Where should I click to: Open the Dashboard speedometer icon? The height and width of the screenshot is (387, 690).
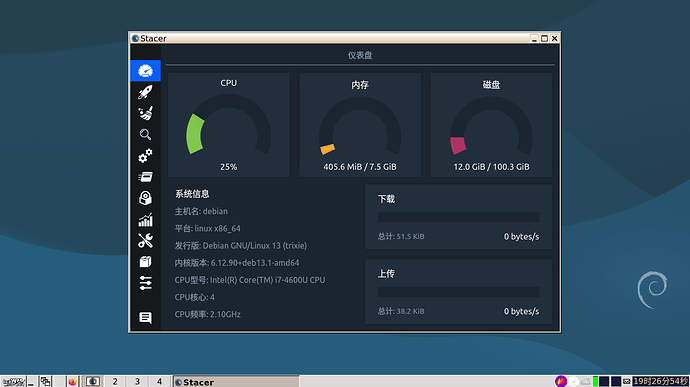click(x=145, y=70)
